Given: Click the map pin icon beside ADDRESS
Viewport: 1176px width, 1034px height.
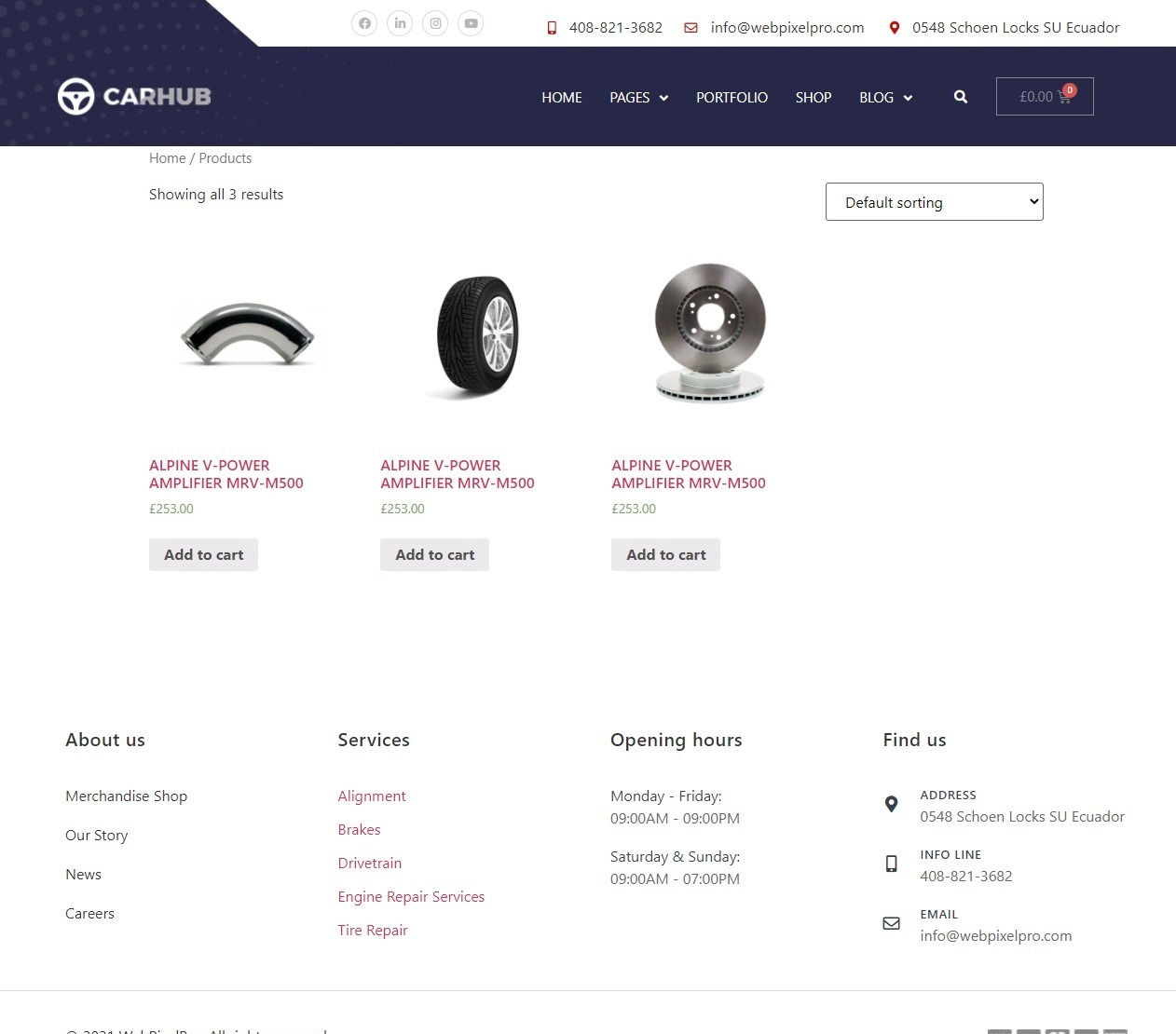Looking at the screenshot, I should 891,804.
